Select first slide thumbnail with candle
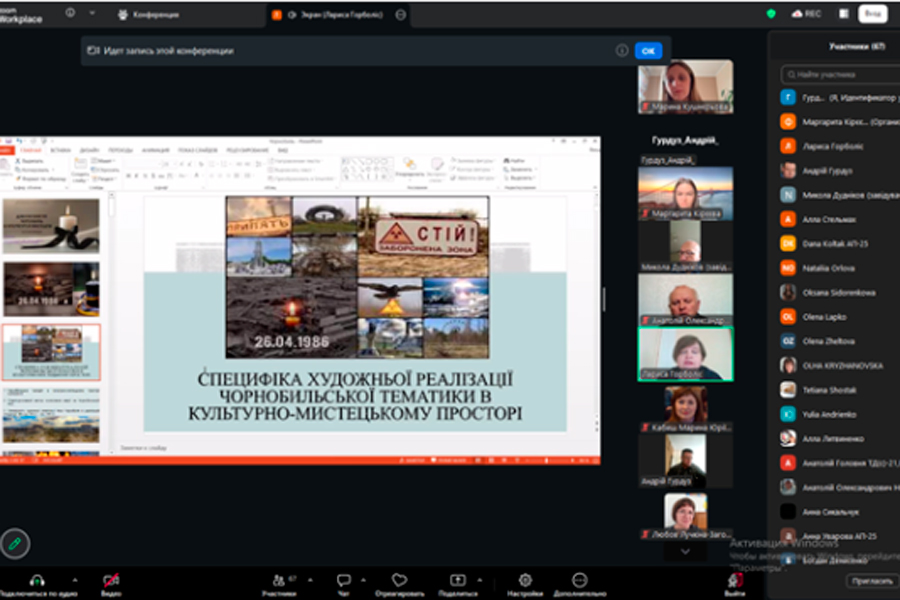The height and width of the screenshot is (600, 900). coord(51,226)
